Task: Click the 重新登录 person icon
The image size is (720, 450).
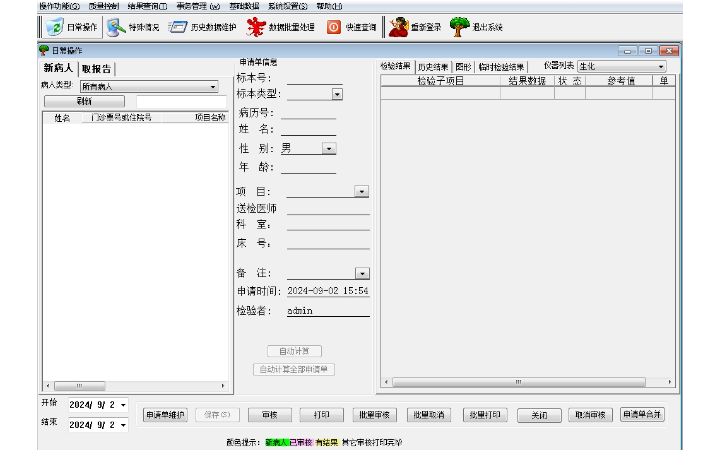Action: click(x=398, y=27)
